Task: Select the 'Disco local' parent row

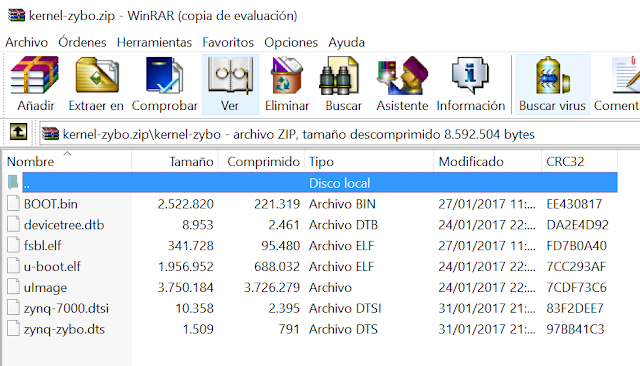Action: point(320,182)
